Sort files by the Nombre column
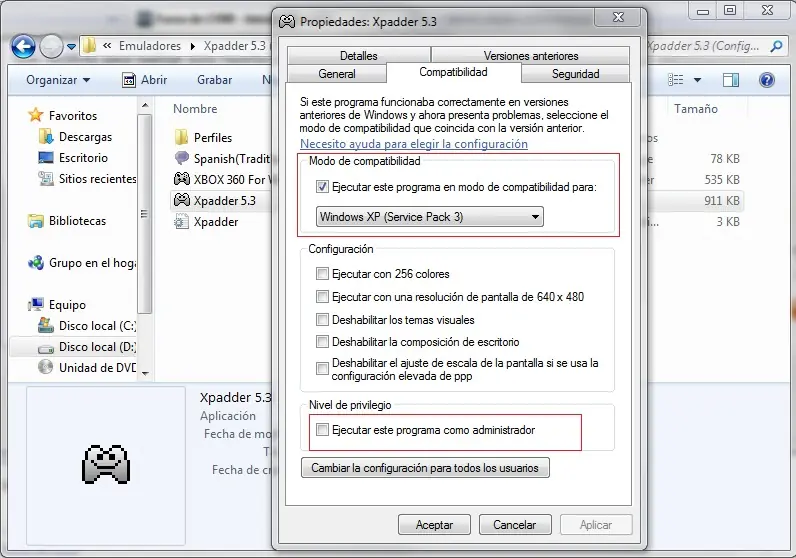The height and width of the screenshot is (558, 796). [x=195, y=109]
